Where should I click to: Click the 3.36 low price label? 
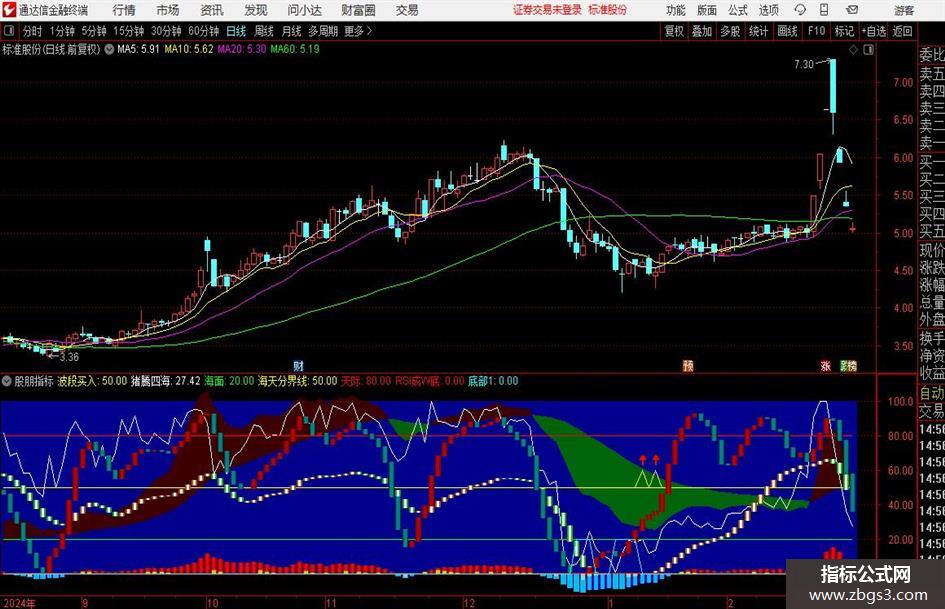69,357
